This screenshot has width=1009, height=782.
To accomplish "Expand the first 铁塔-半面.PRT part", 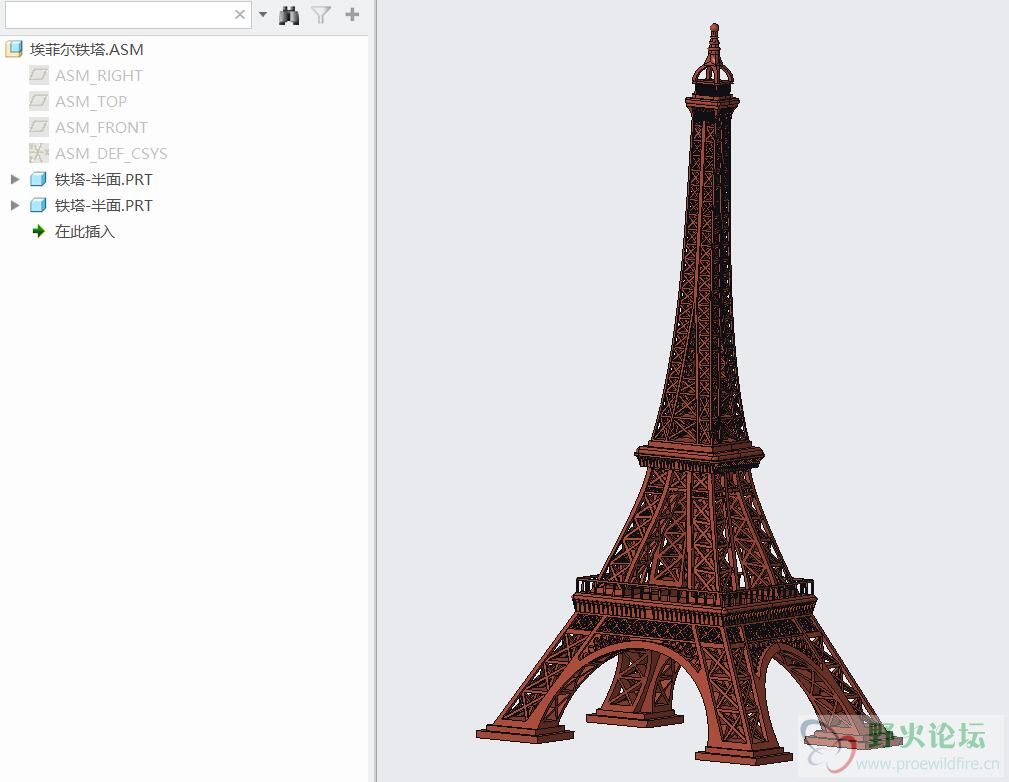I will tap(15, 179).
